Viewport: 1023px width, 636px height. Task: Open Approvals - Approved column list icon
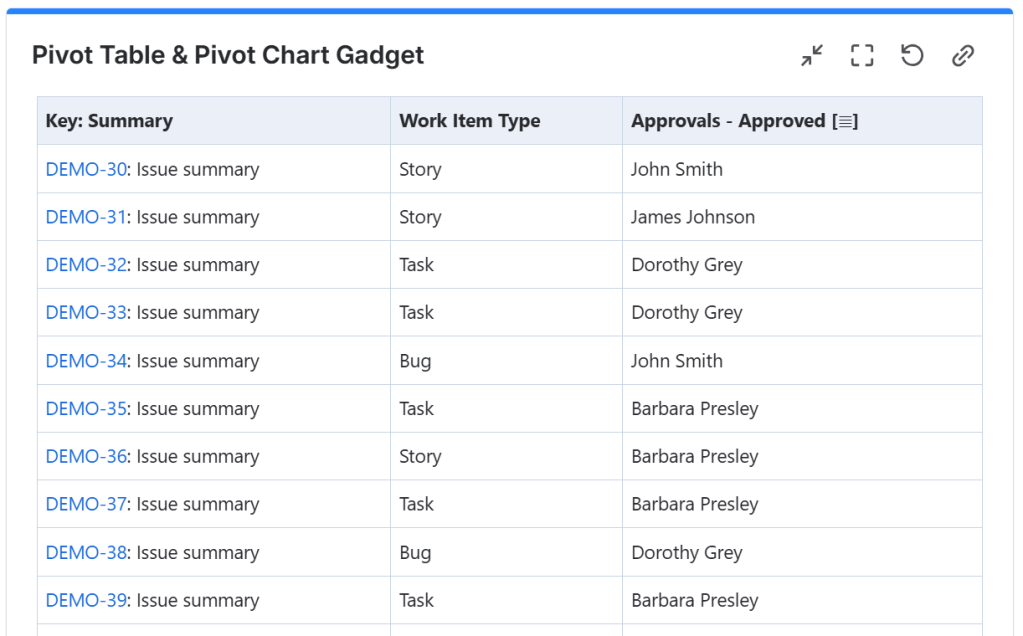pos(846,122)
